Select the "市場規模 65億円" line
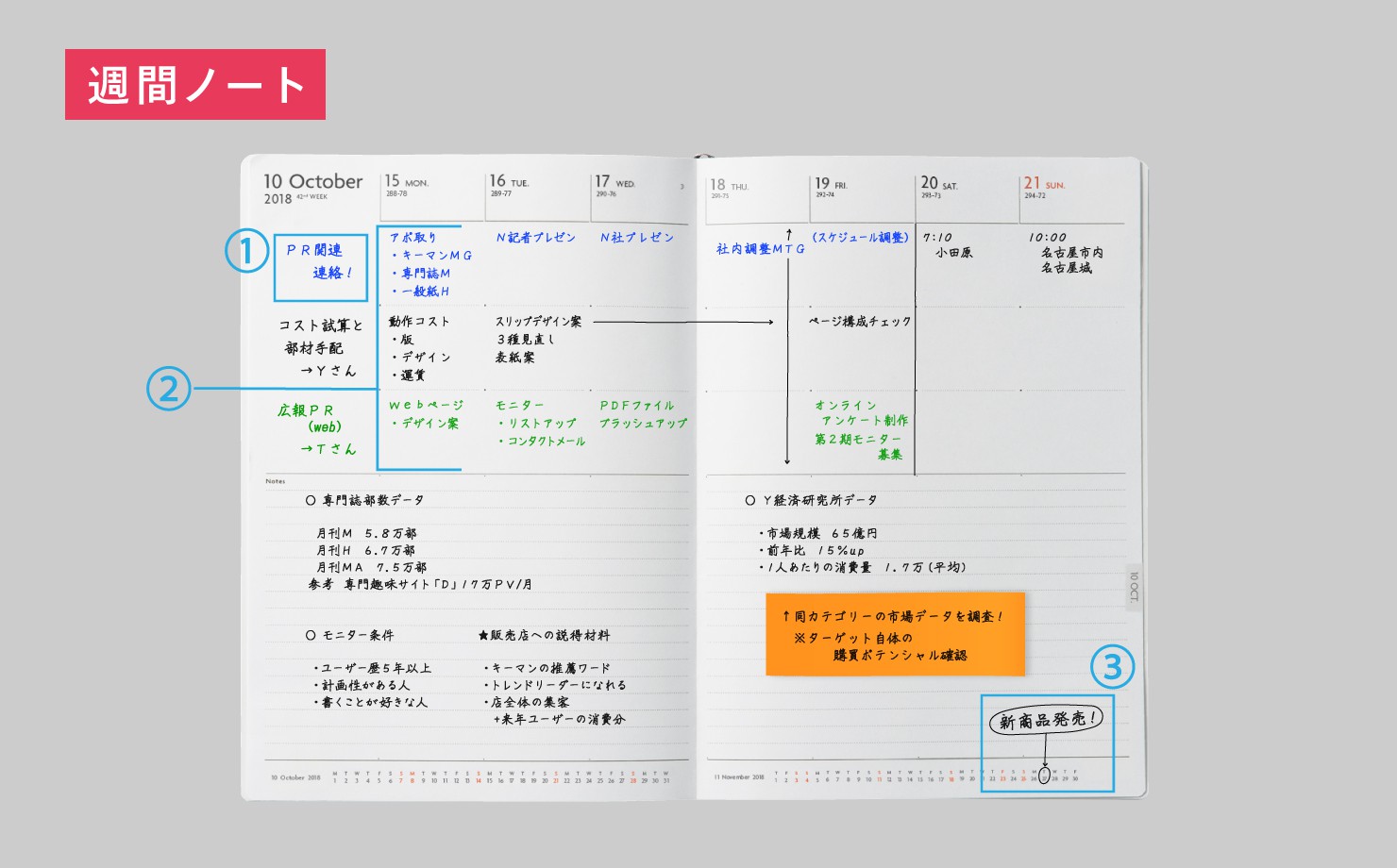 coord(818,534)
